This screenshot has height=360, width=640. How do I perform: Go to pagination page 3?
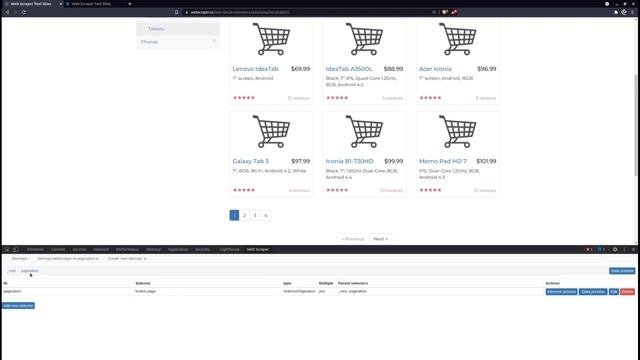point(255,215)
